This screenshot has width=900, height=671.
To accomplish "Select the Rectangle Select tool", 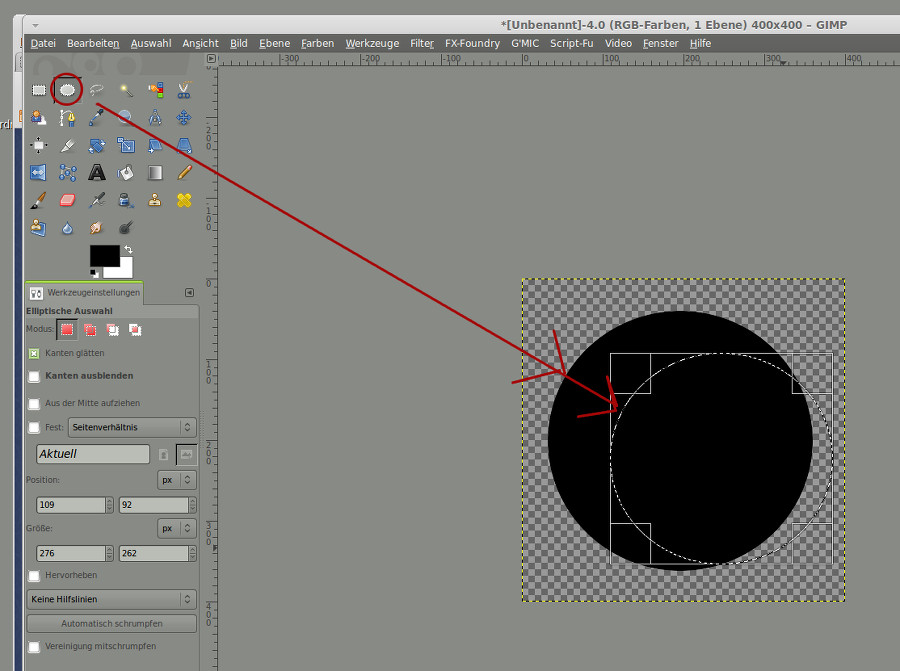I will [39, 90].
